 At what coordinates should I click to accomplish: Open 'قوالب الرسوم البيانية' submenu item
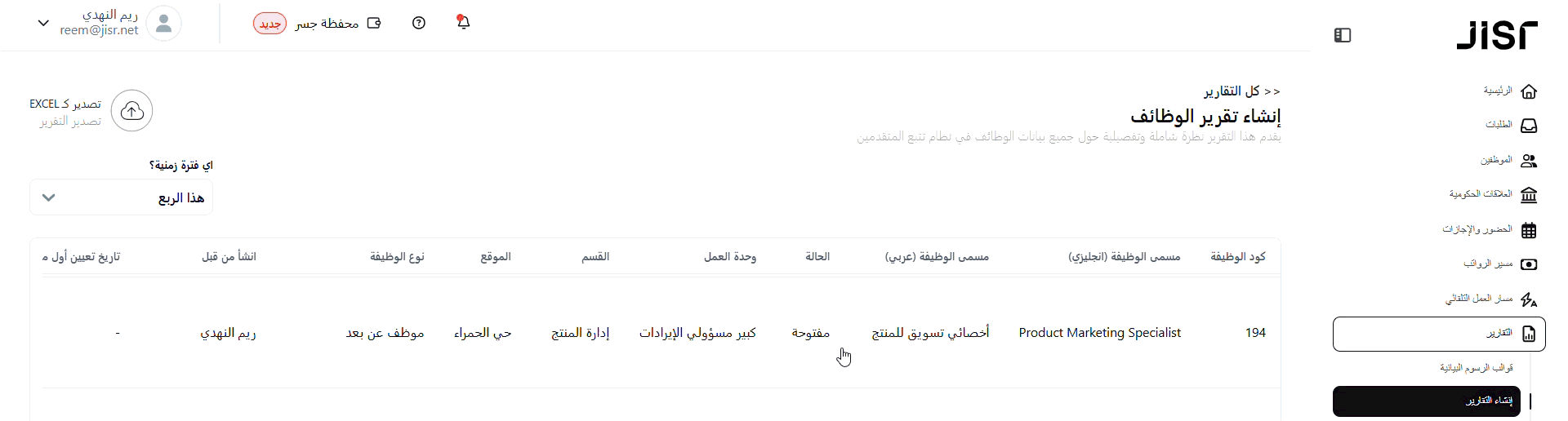(x=1477, y=368)
